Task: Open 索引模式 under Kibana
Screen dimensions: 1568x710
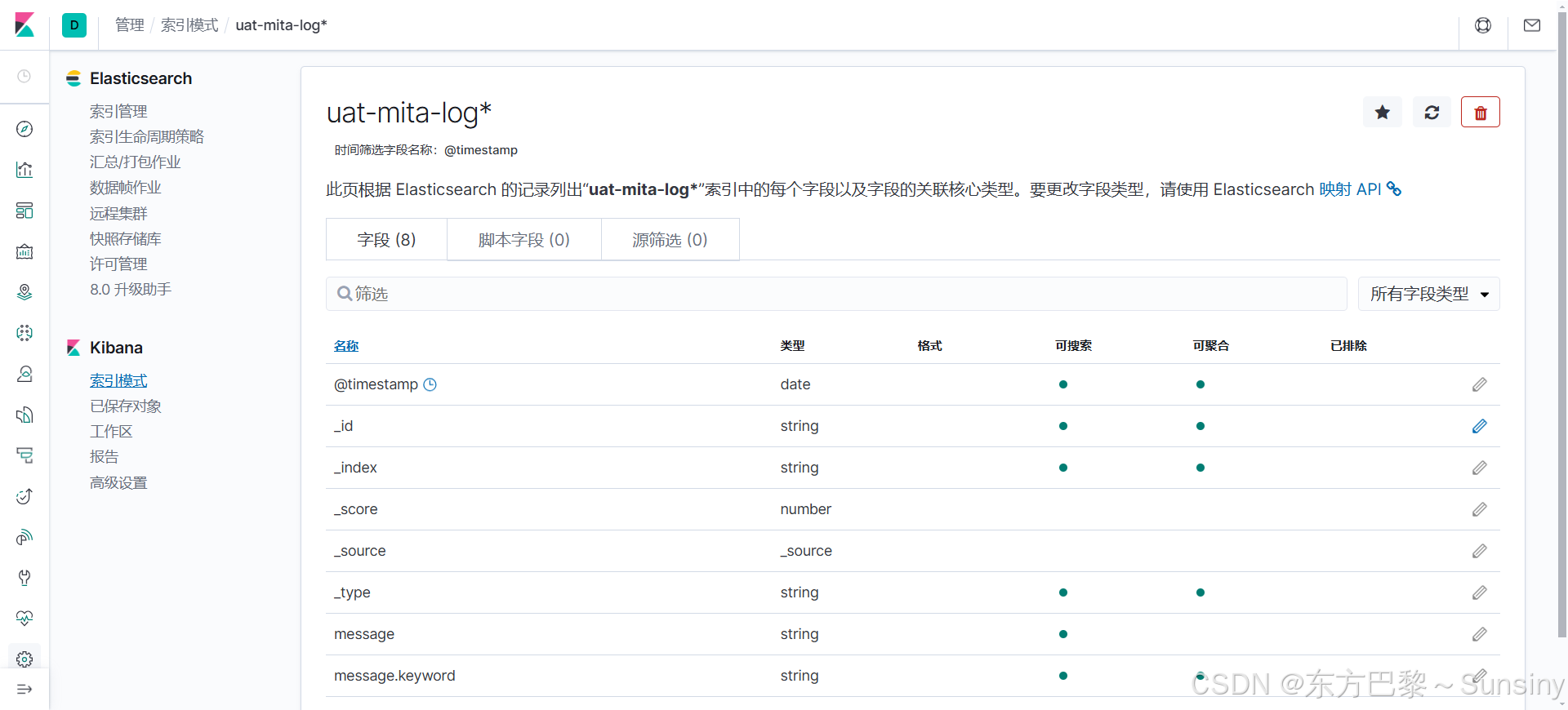Action: [118, 380]
